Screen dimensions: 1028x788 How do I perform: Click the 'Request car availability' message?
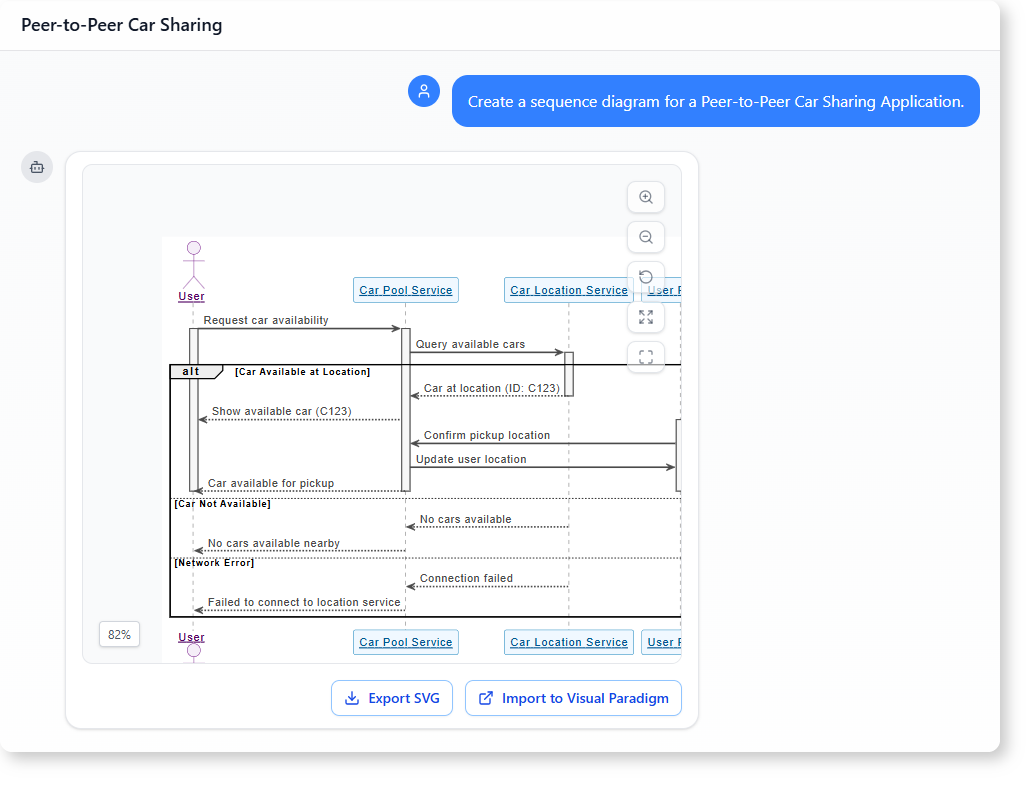click(266, 320)
